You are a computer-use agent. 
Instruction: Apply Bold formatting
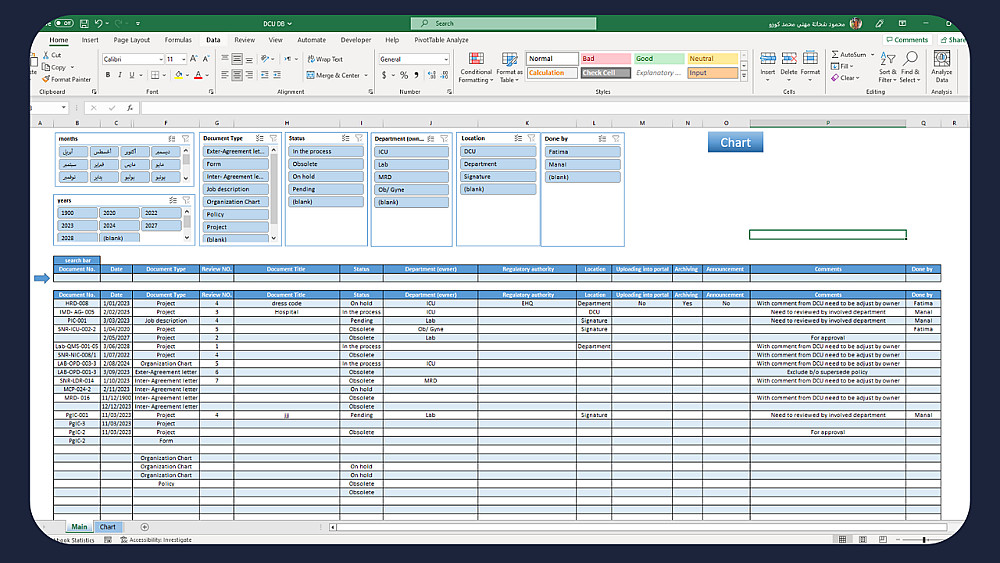pos(108,75)
